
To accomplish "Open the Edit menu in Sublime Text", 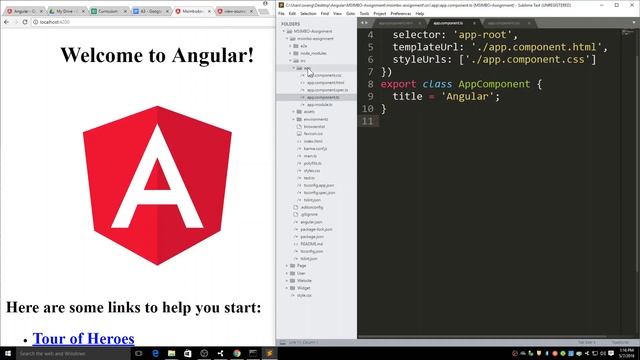I will 292,13.
